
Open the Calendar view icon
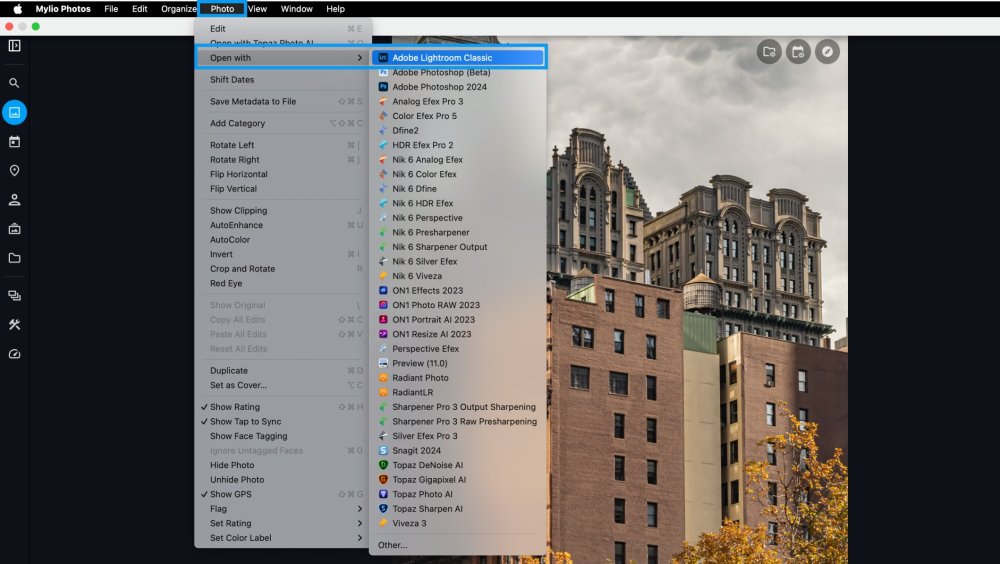14,142
